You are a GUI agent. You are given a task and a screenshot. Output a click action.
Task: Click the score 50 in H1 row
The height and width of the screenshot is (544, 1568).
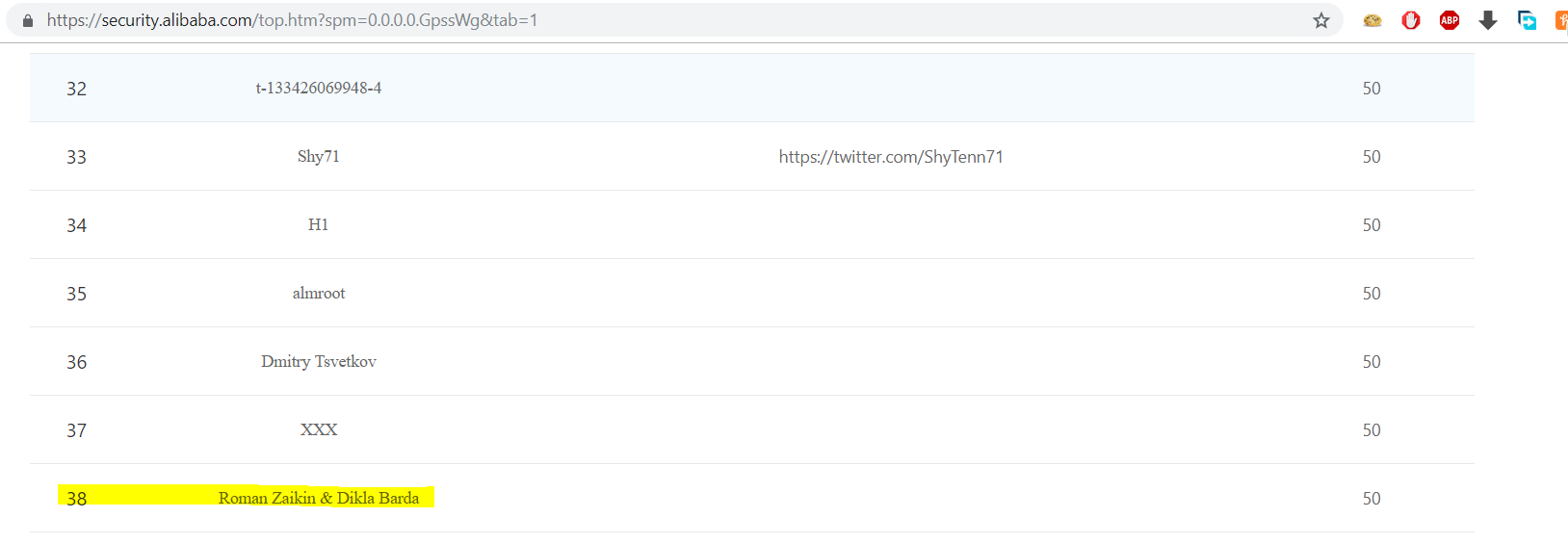pyautogui.click(x=1372, y=225)
